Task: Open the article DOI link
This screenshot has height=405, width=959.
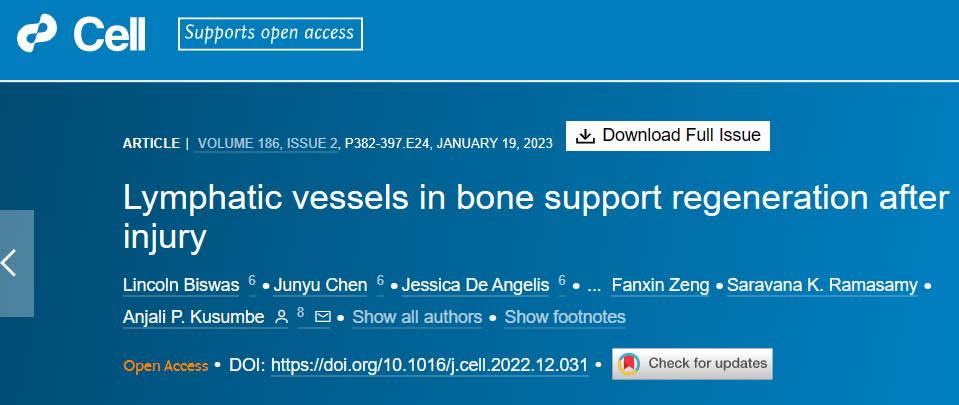Action: pyautogui.click(x=429, y=365)
